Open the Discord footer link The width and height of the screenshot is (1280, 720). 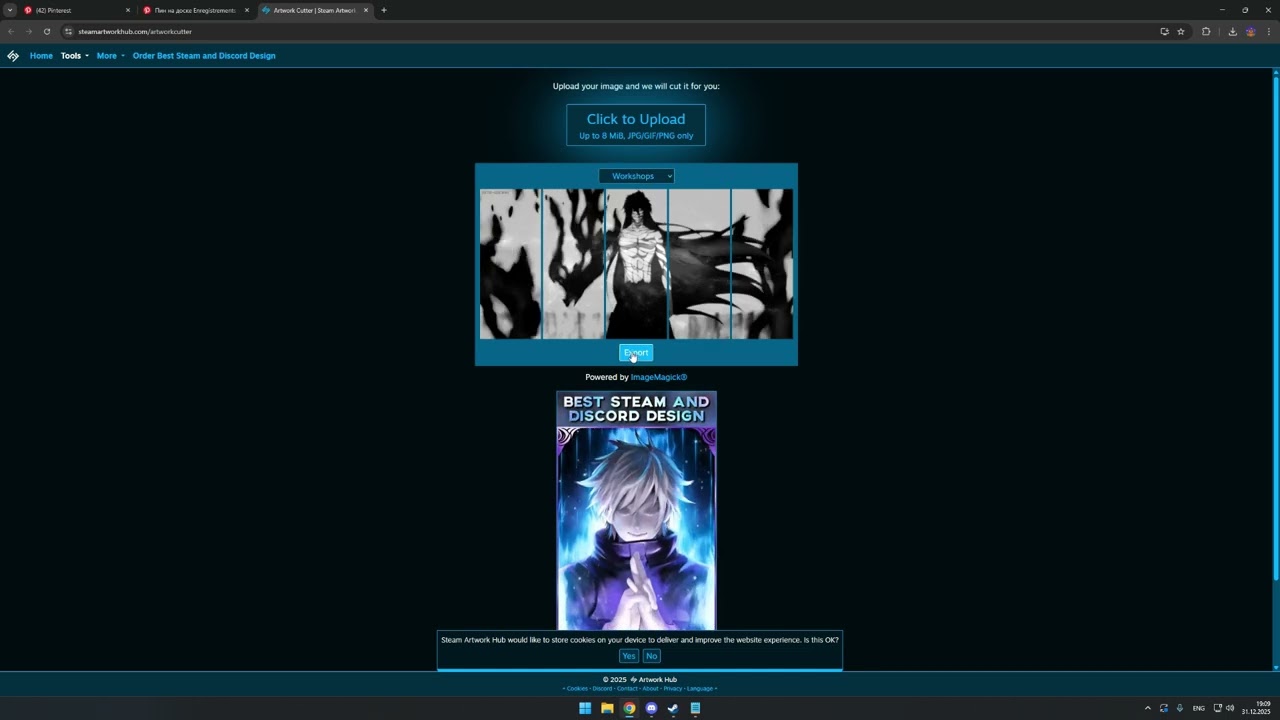(x=602, y=688)
